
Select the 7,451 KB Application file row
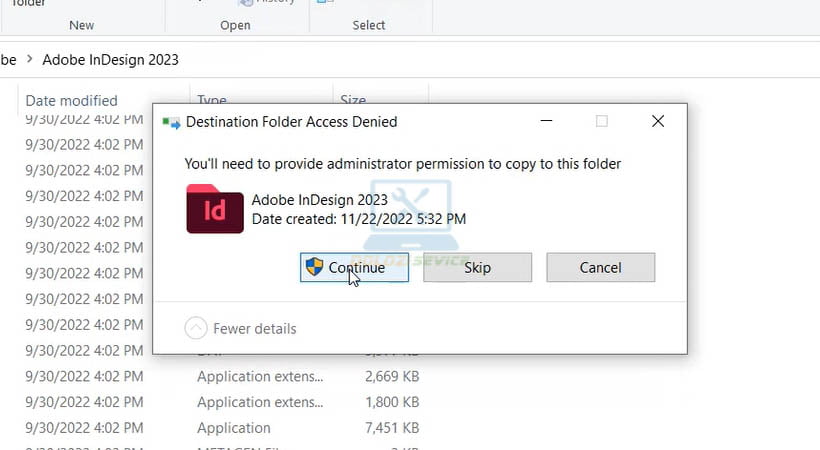(234, 428)
